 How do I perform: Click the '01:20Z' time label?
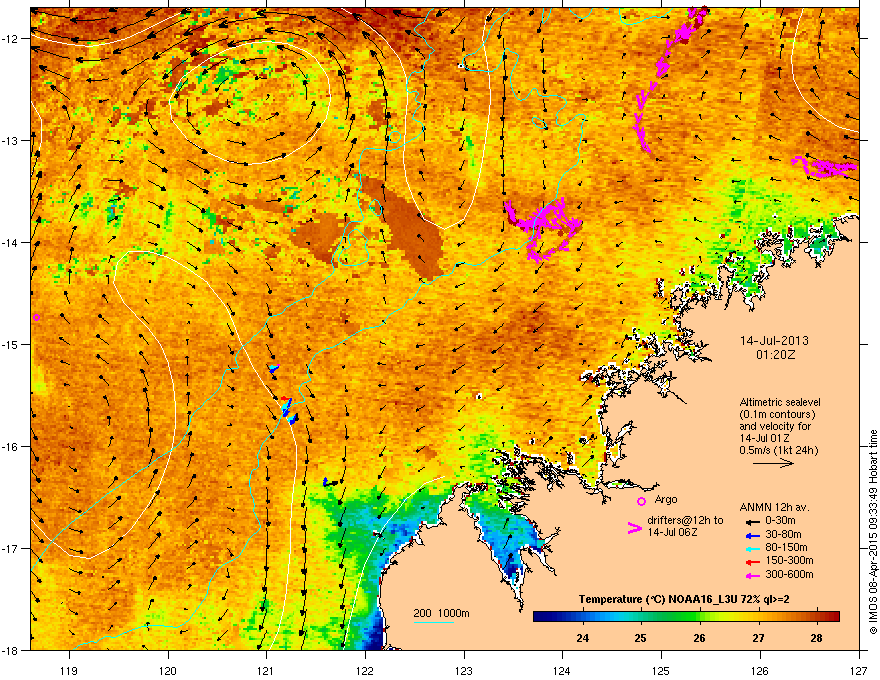(775, 355)
